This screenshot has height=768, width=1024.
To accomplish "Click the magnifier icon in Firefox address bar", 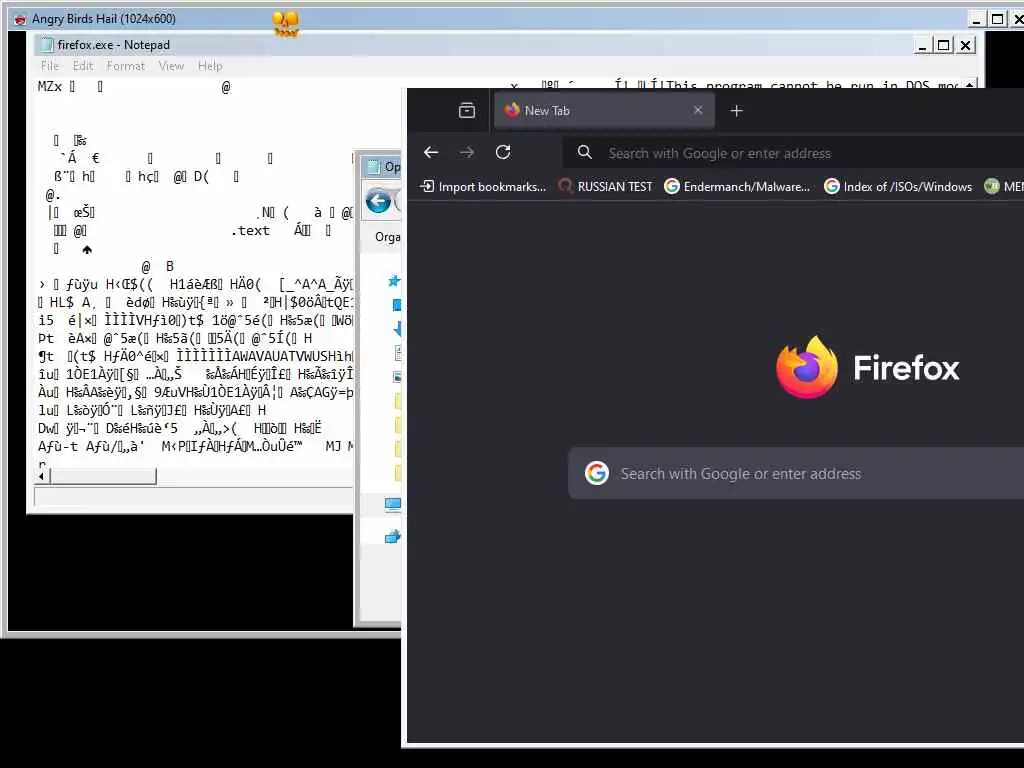I will coord(584,152).
